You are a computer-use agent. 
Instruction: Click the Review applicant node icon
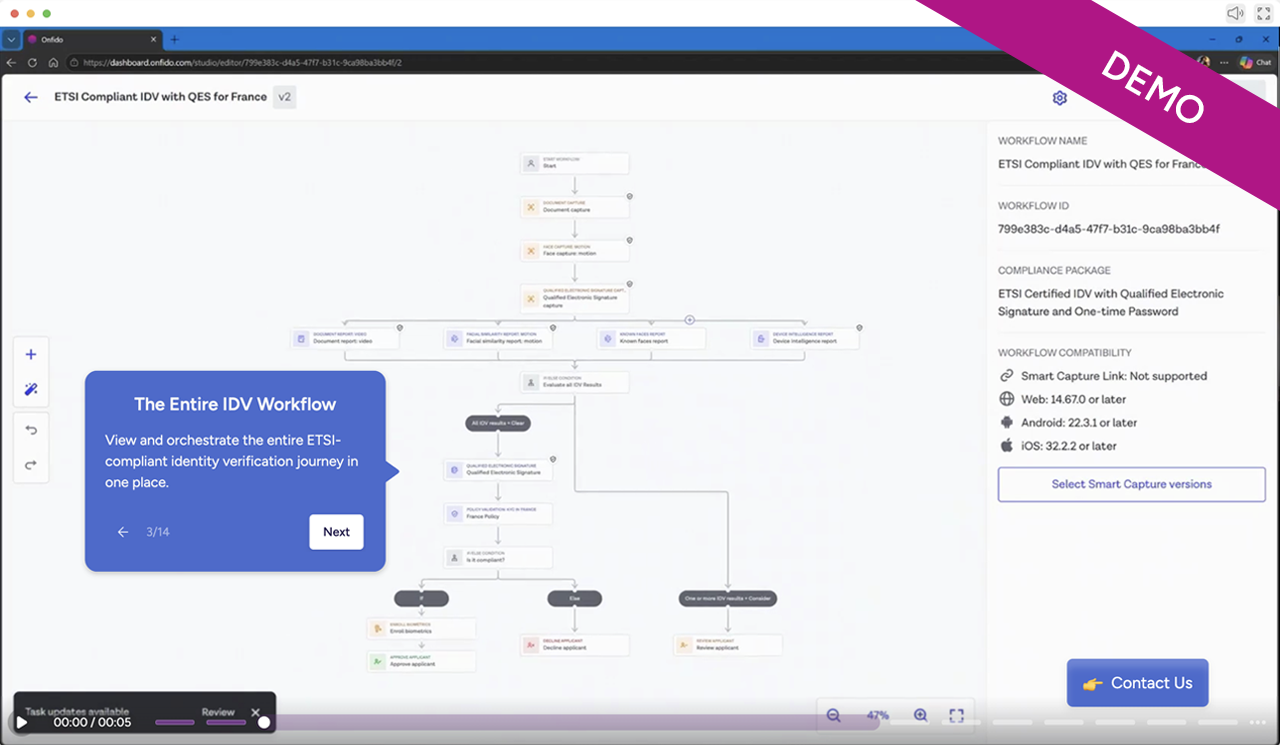point(685,645)
